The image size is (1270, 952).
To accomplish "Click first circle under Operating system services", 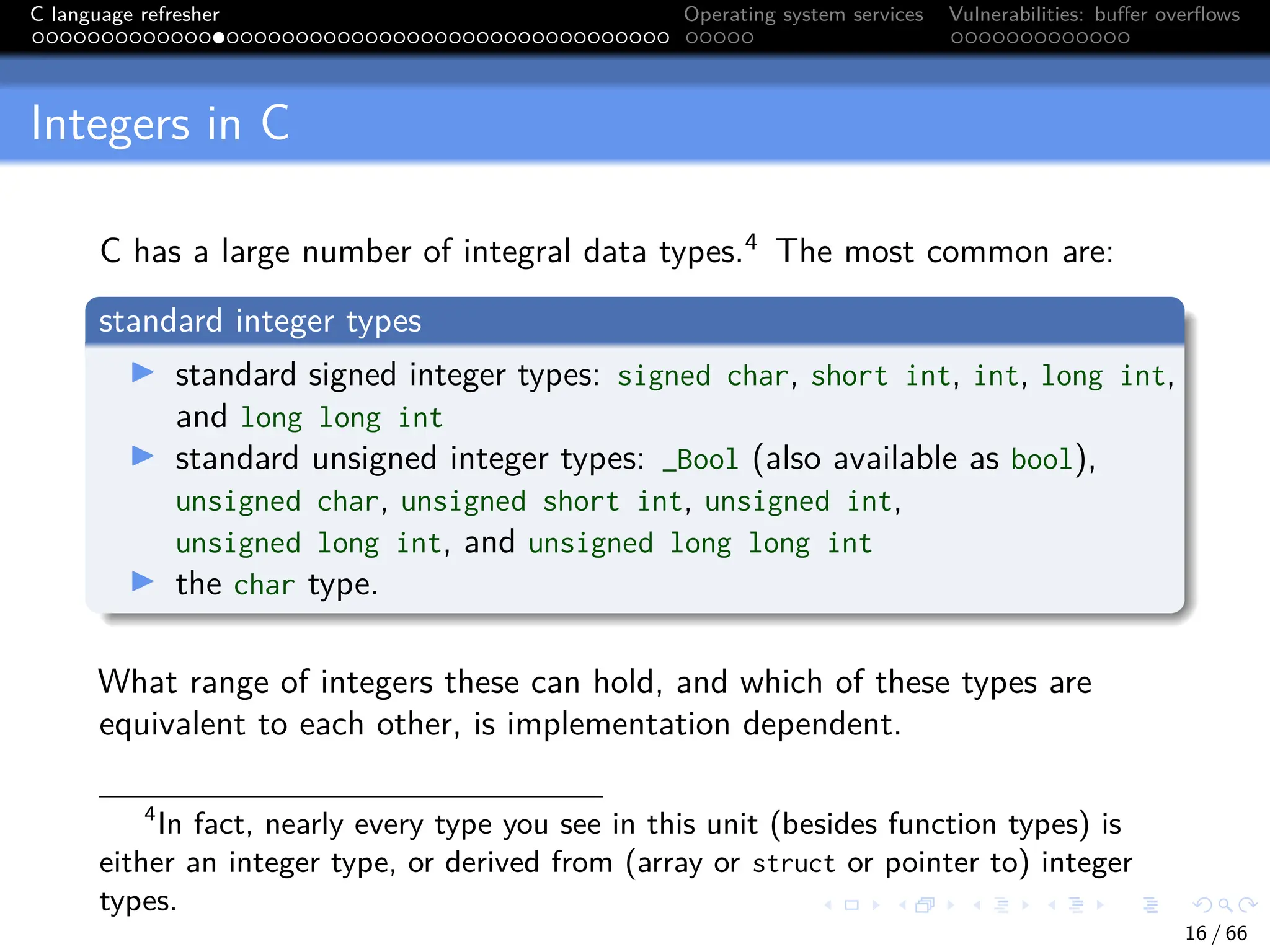I will point(692,38).
